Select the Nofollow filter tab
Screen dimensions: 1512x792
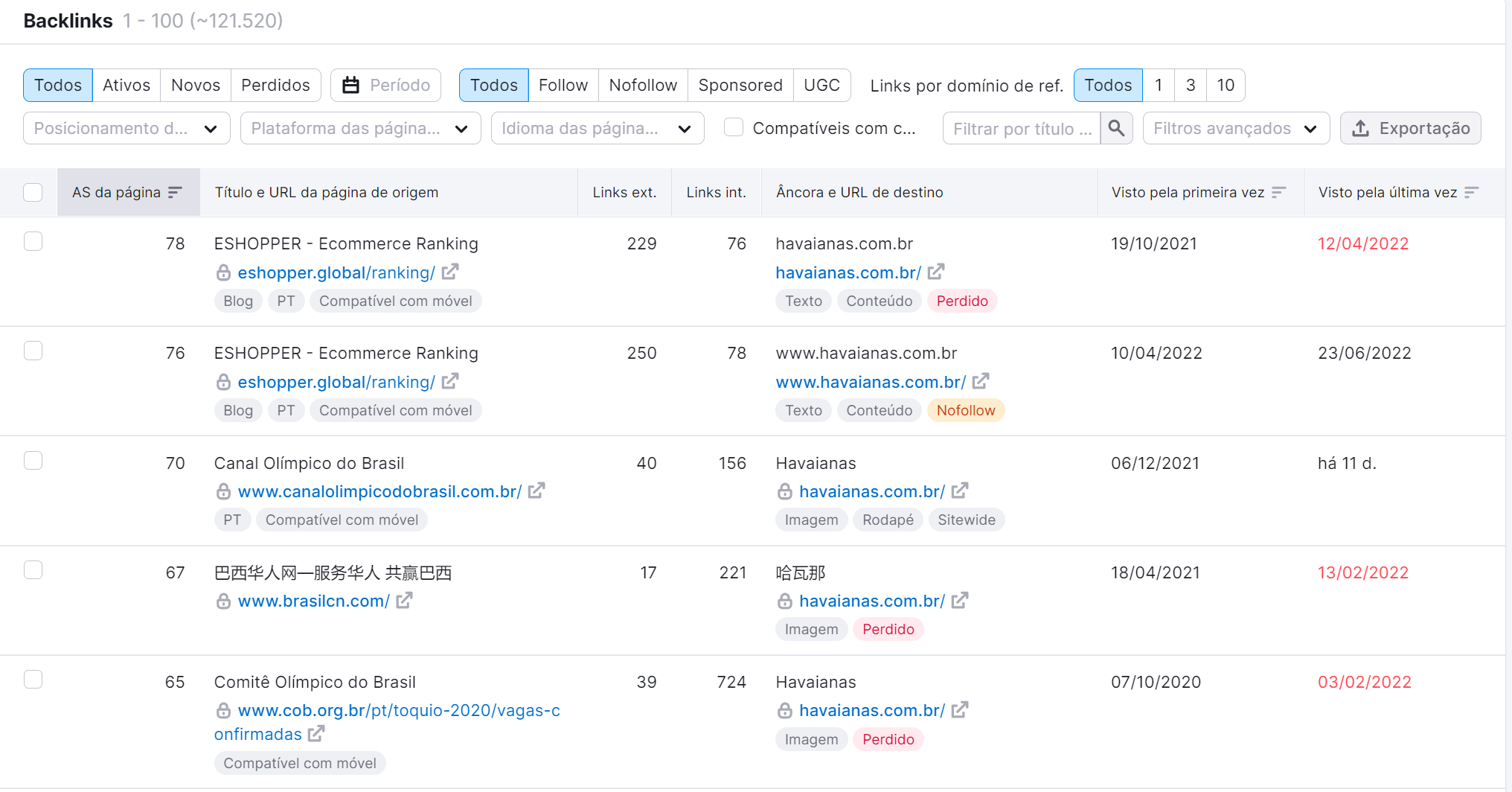pyautogui.click(x=642, y=85)
